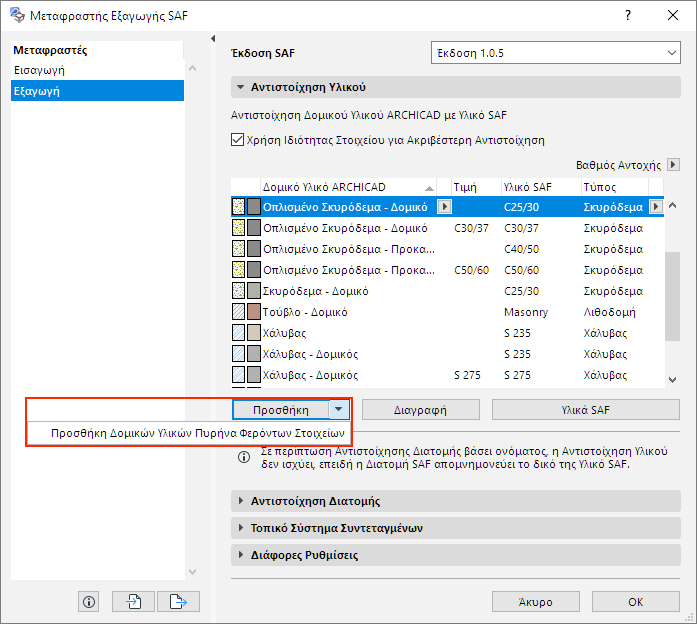Image resolution: width=697 pixels, height=624 pixels.
Task: Click the arrow button after Οπλισμένο Σκυρόδεμα - Δομικό selected row
Action: (444, 207)
